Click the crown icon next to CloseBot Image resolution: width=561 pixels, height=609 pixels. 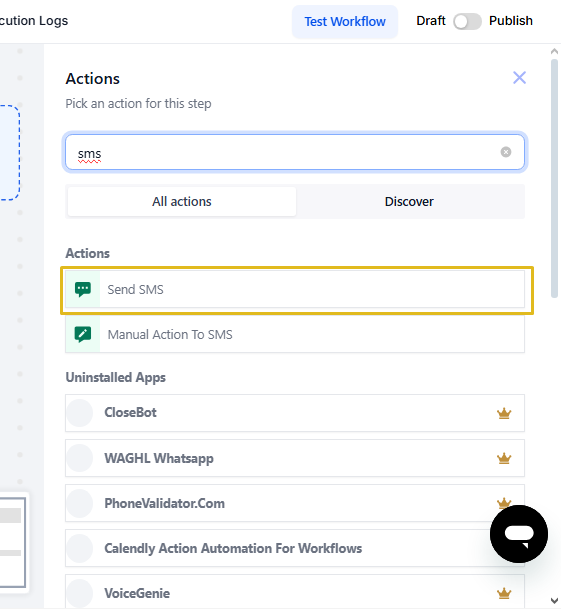click(504, 413)
